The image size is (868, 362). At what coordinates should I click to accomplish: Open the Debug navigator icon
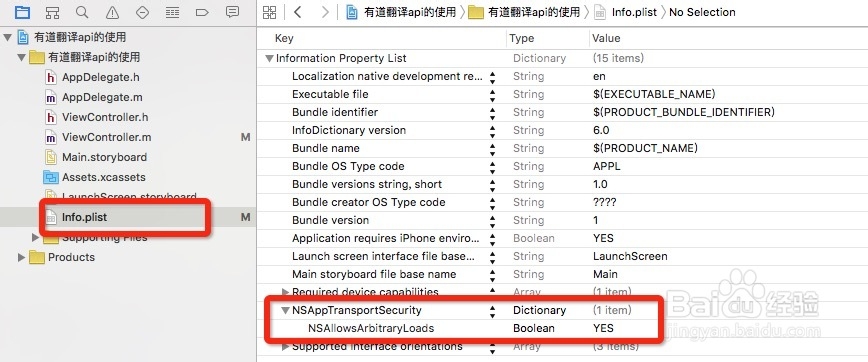pos(172,12)
